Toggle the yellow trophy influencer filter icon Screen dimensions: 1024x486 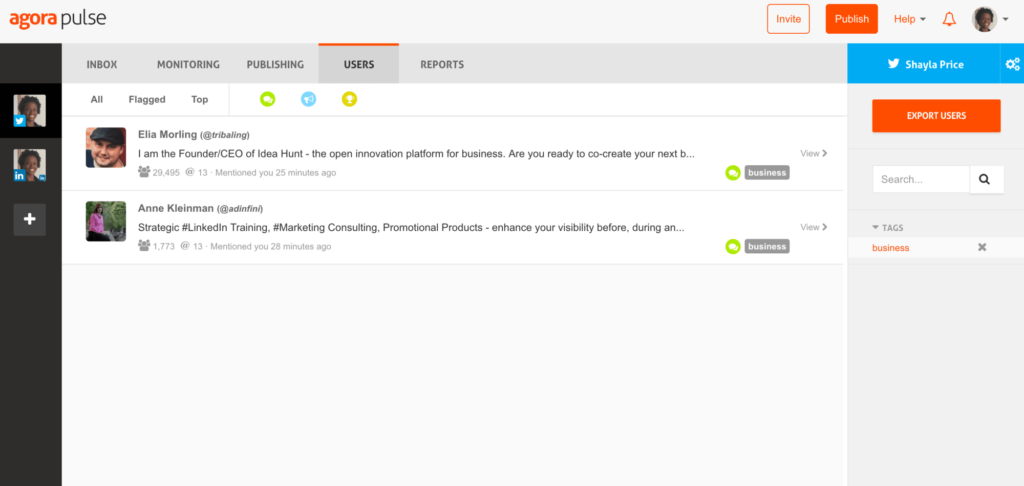pos(349,99)
